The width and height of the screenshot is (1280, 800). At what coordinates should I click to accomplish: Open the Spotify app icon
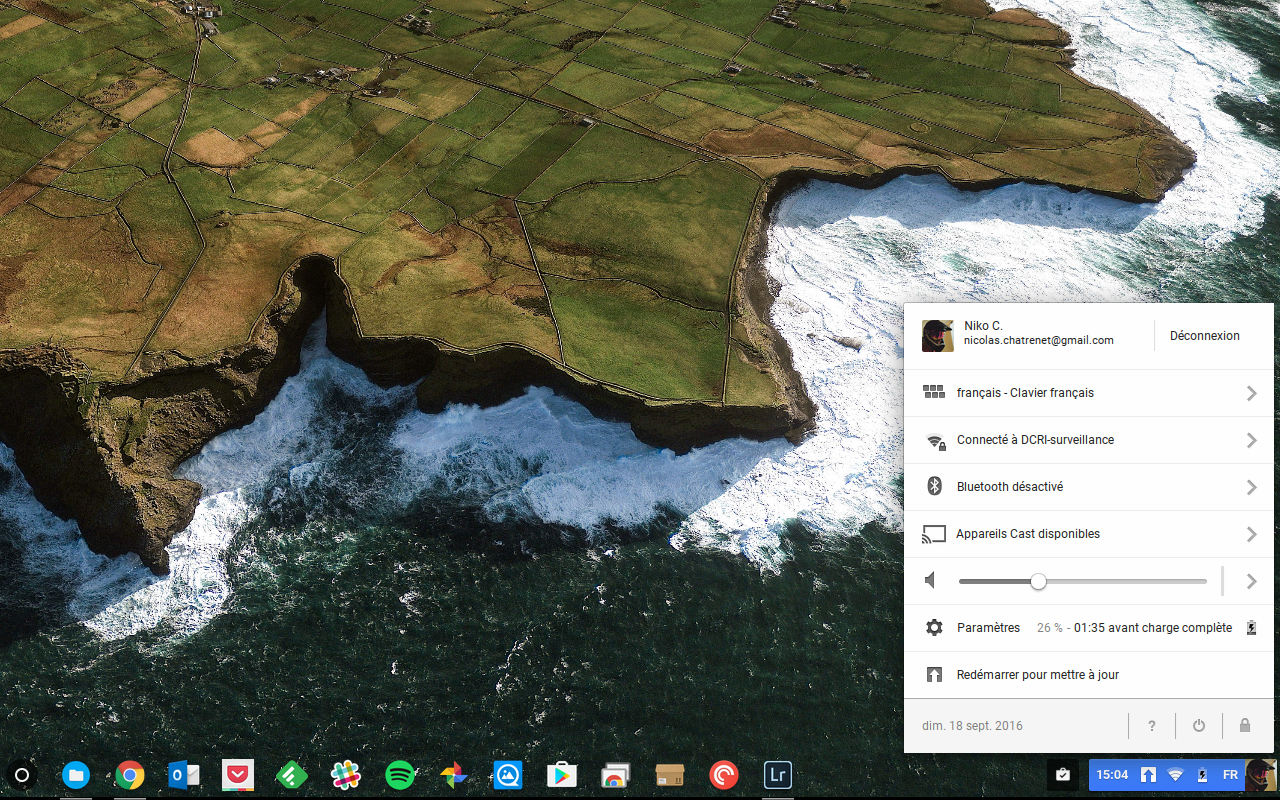click(x=400, y=775)
